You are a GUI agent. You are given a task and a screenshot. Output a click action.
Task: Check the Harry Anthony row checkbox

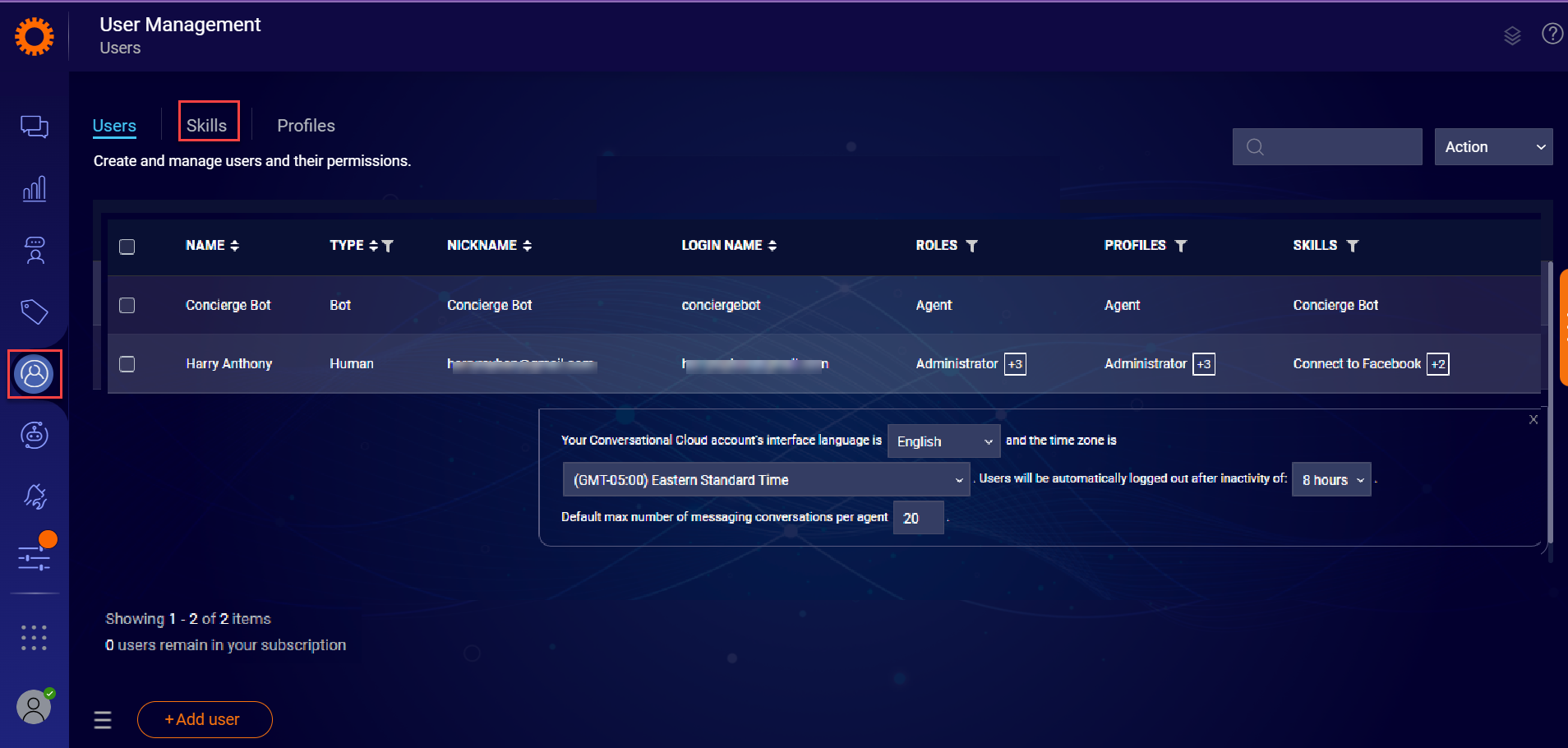127,364
